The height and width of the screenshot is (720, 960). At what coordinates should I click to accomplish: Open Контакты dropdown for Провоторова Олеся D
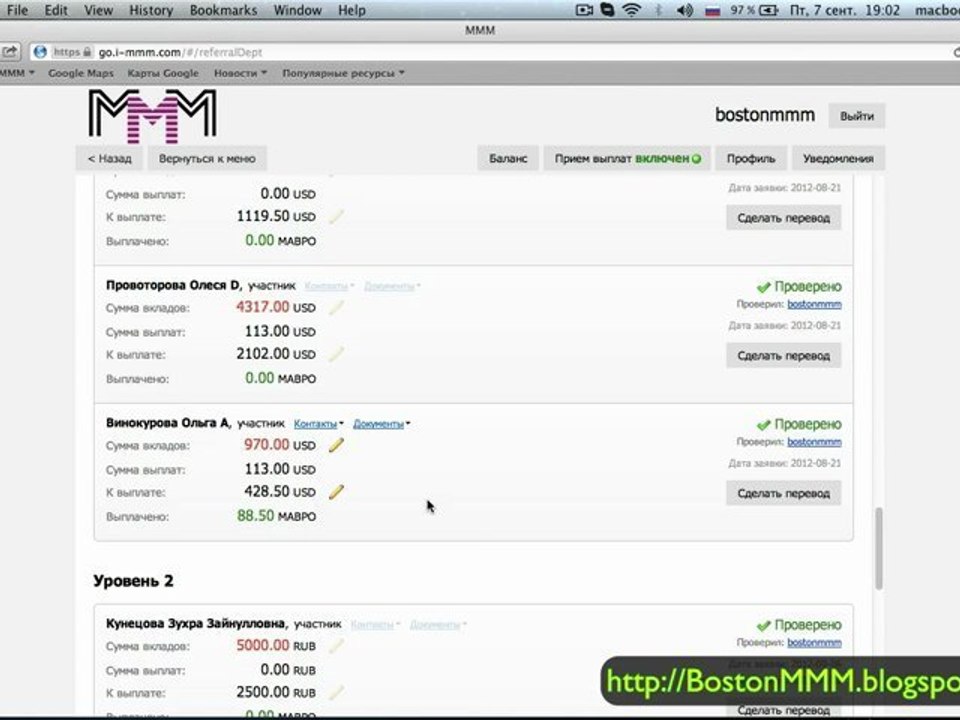coord(329,286)
